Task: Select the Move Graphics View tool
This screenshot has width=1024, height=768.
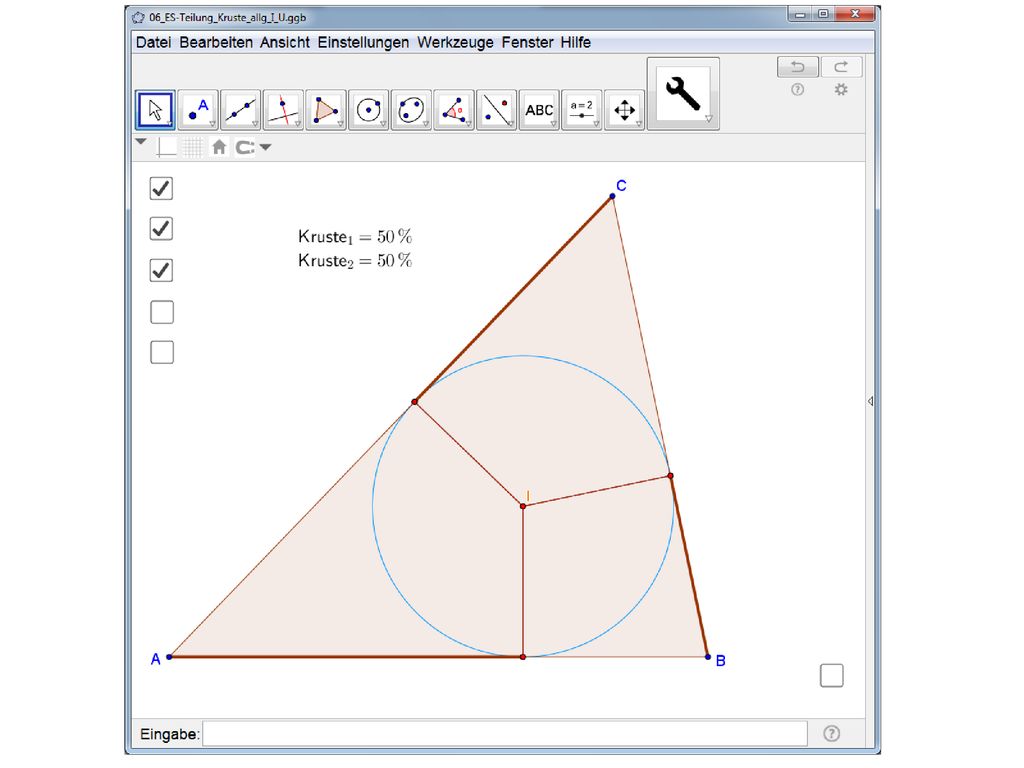Action: pyautogui.click(x=624, y=110)
